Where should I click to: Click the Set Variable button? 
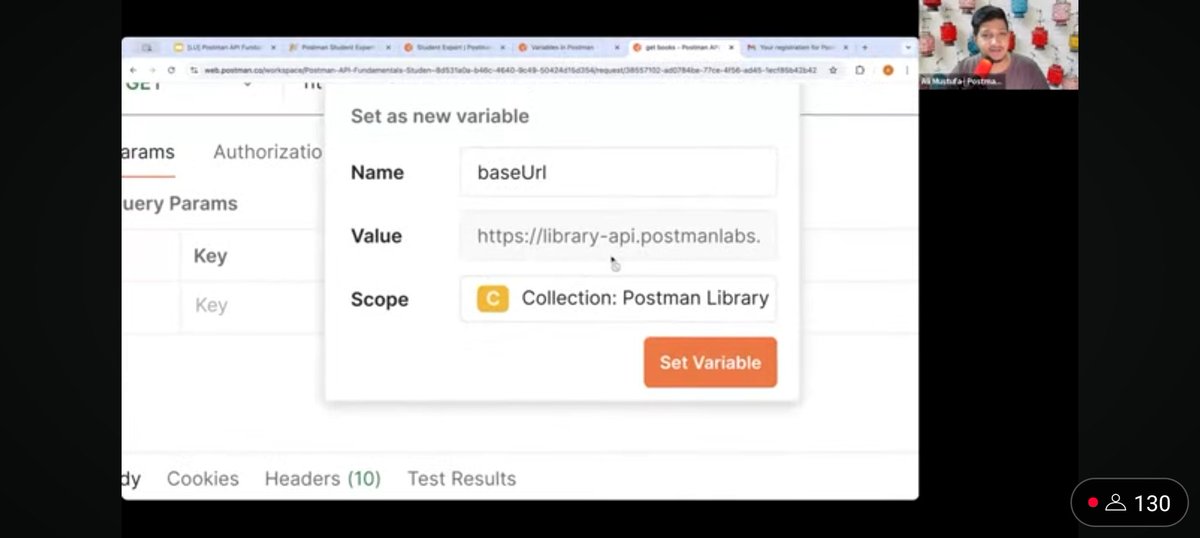710,362
